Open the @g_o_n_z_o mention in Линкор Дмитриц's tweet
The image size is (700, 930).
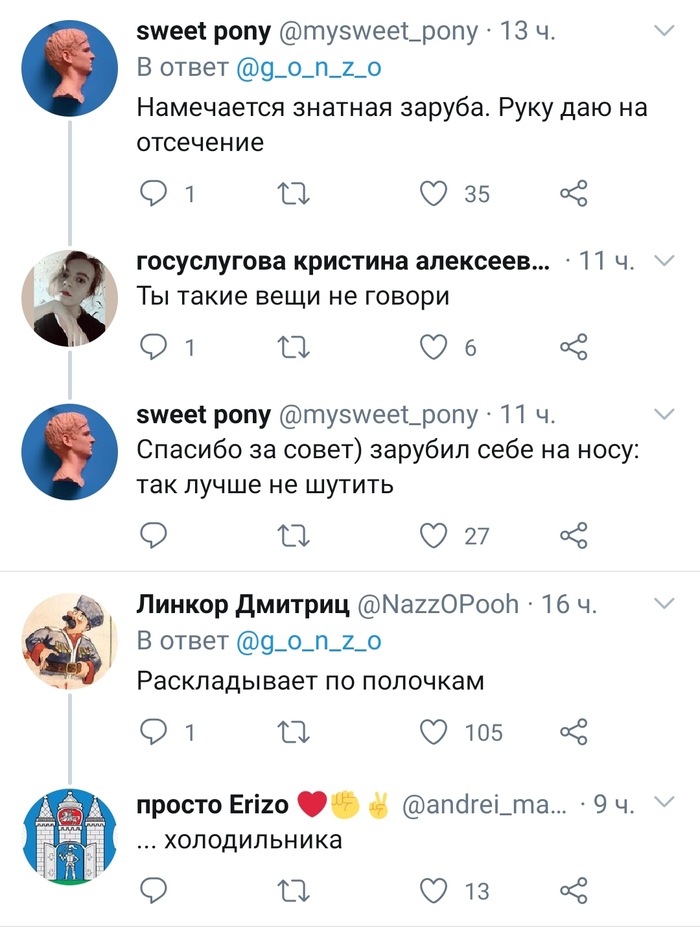pyautogui.click(x=308, y=642)
